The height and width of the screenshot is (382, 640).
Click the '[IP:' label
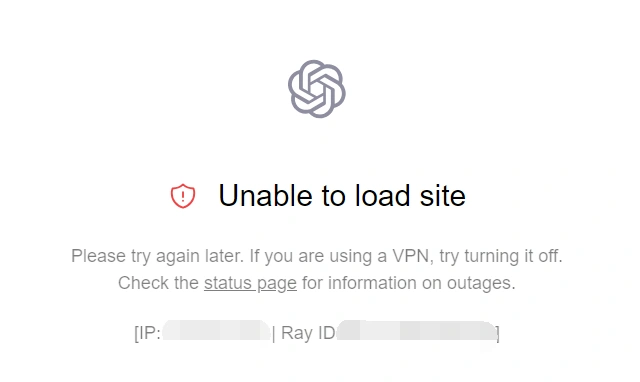(x=147, y=333)
